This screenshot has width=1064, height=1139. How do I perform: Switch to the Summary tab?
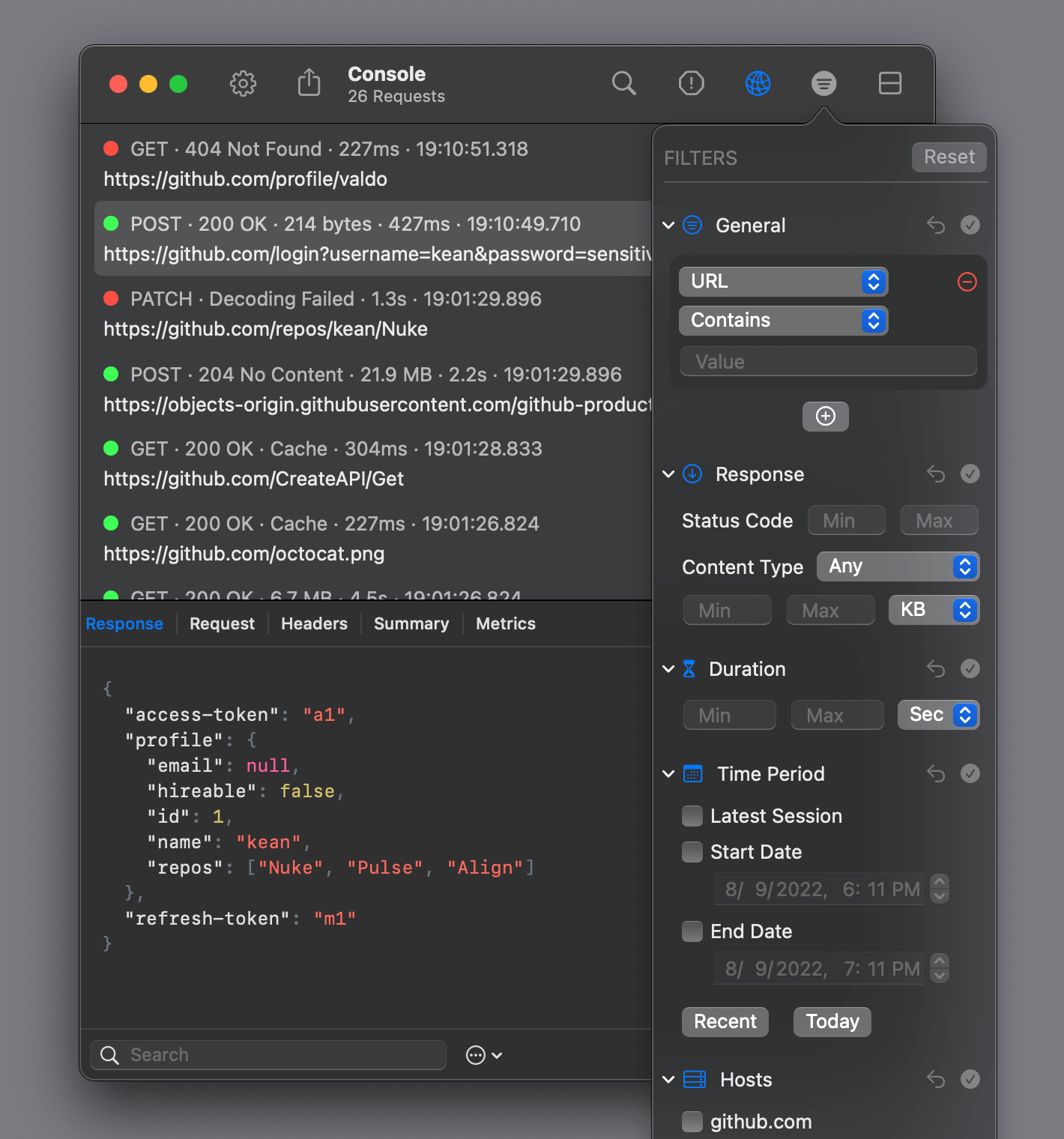click(411, 623)
